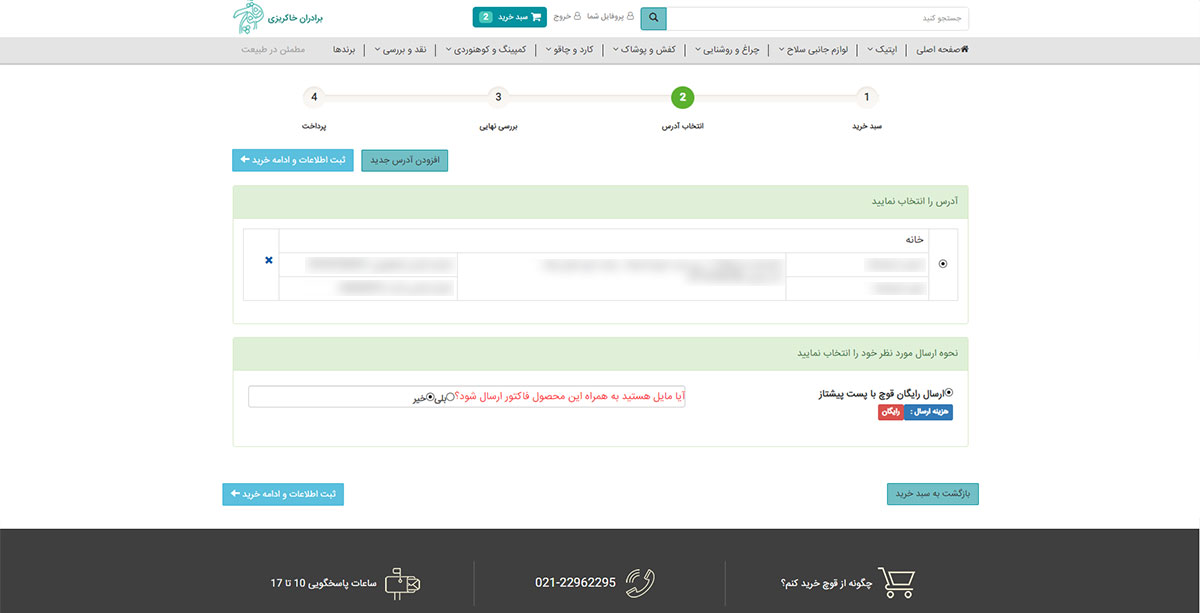Click بازگشت به سبد خرید button
This screenshot has height=613, width=1200.
[932, 494]
